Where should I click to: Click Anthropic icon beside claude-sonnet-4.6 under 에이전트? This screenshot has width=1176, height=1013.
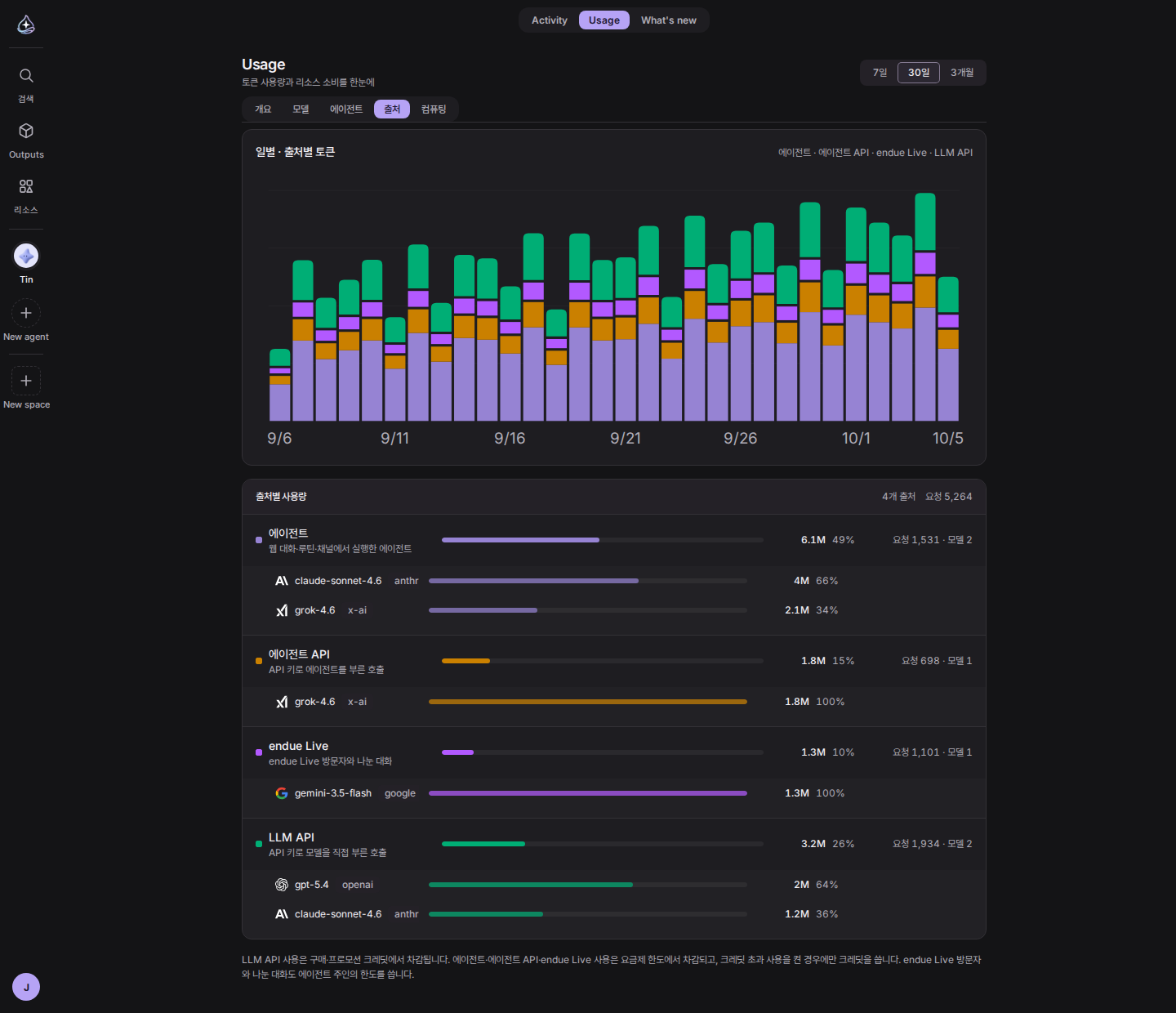pyautogui.click(x=282, y=581)
